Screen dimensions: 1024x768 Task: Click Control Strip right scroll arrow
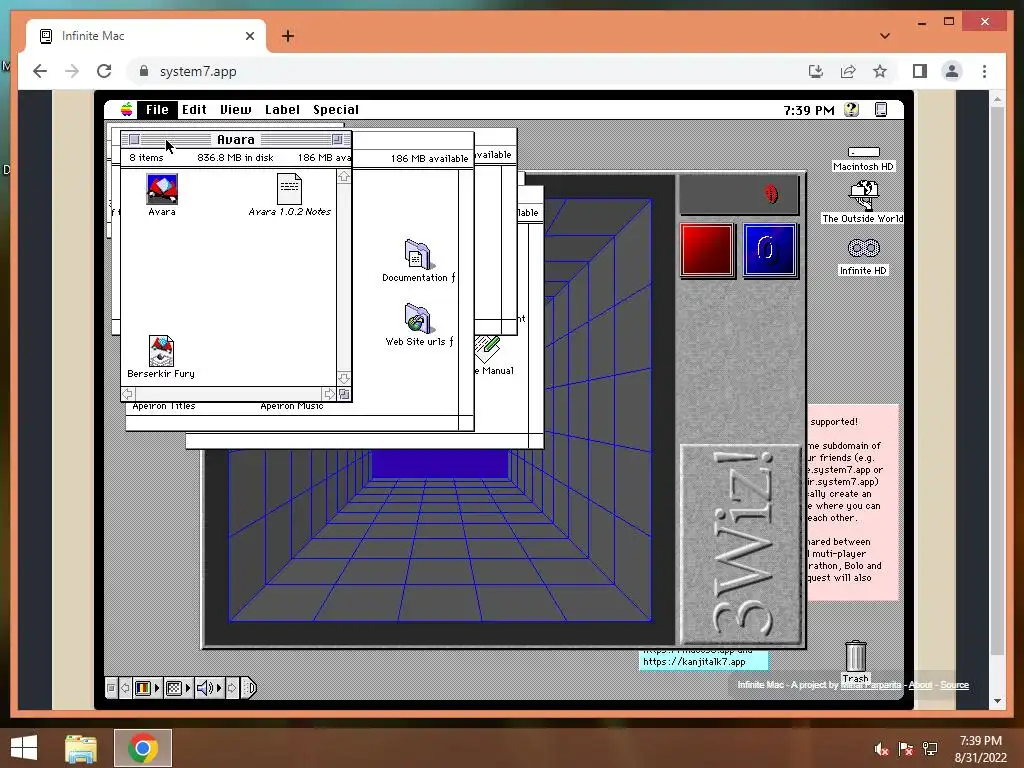(x=232, y=688)
